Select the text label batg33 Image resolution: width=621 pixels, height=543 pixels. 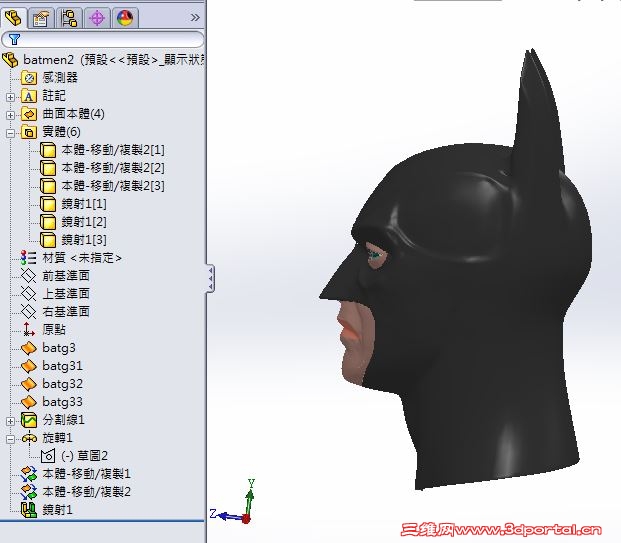pos(63,402)
